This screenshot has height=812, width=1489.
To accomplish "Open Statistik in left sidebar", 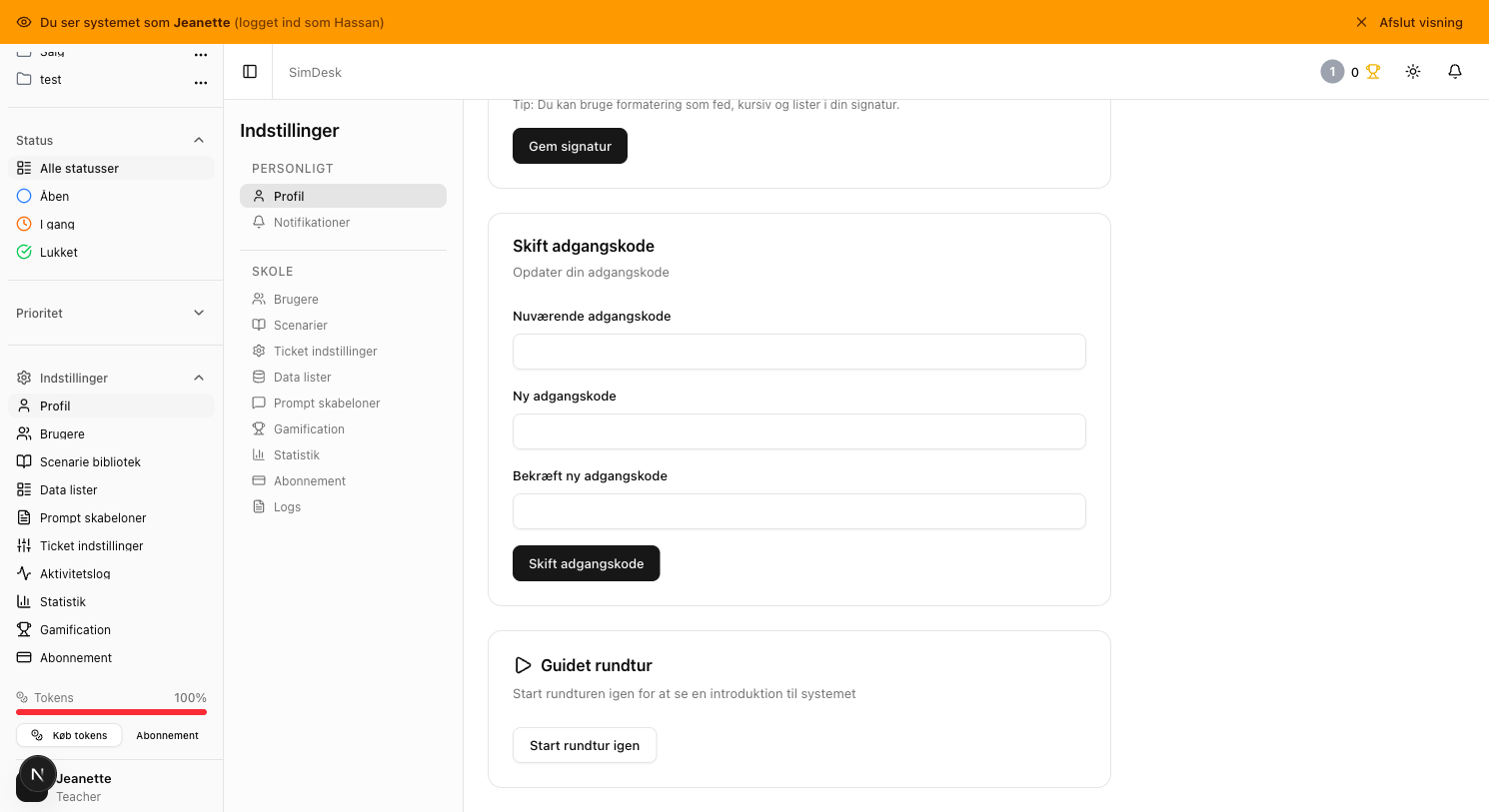I will 111,602.
